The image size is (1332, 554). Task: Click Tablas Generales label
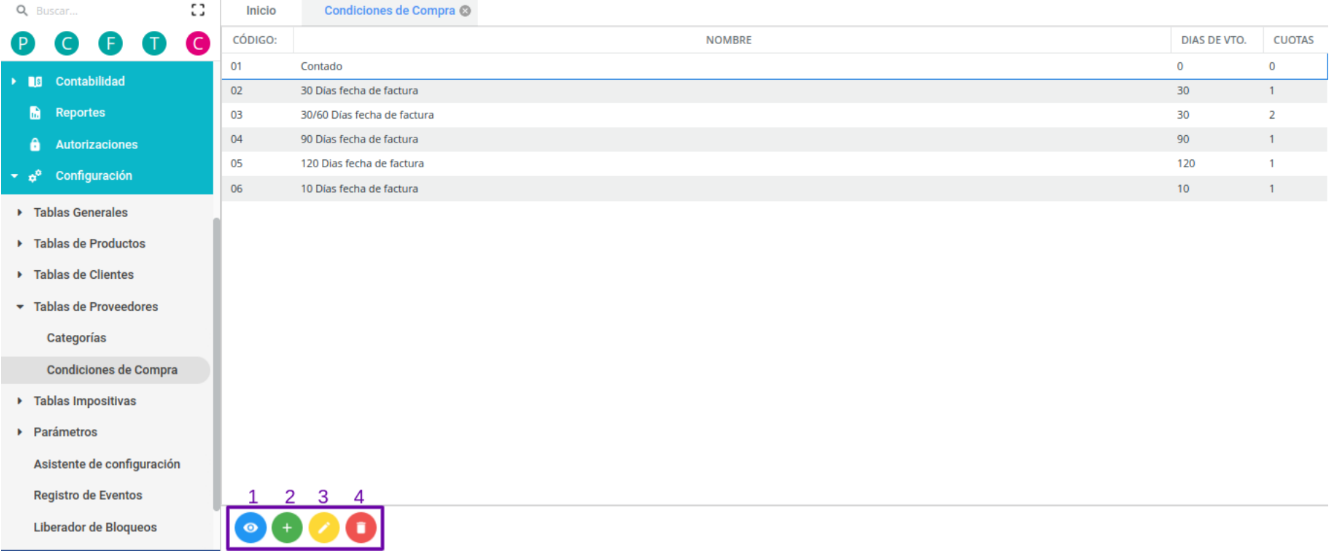click(x=81, y=213)
